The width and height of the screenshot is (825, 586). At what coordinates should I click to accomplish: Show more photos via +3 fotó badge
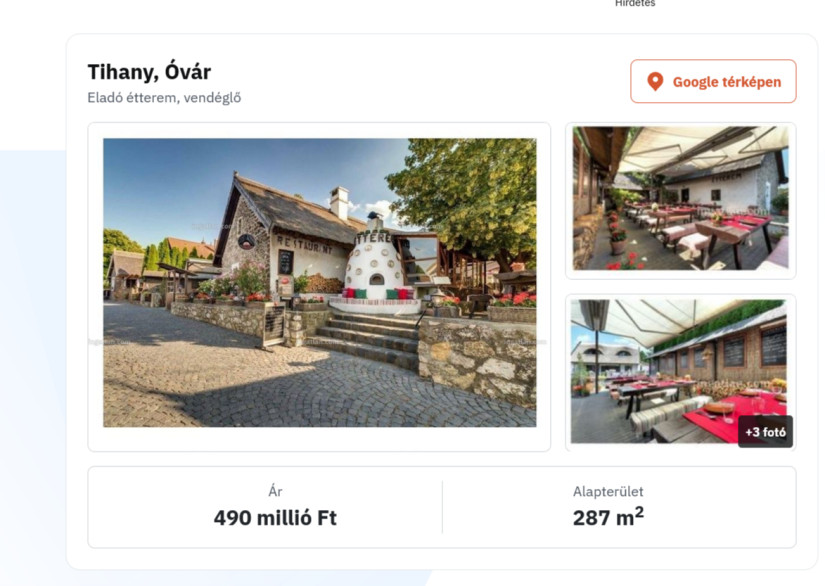point(765,432)
